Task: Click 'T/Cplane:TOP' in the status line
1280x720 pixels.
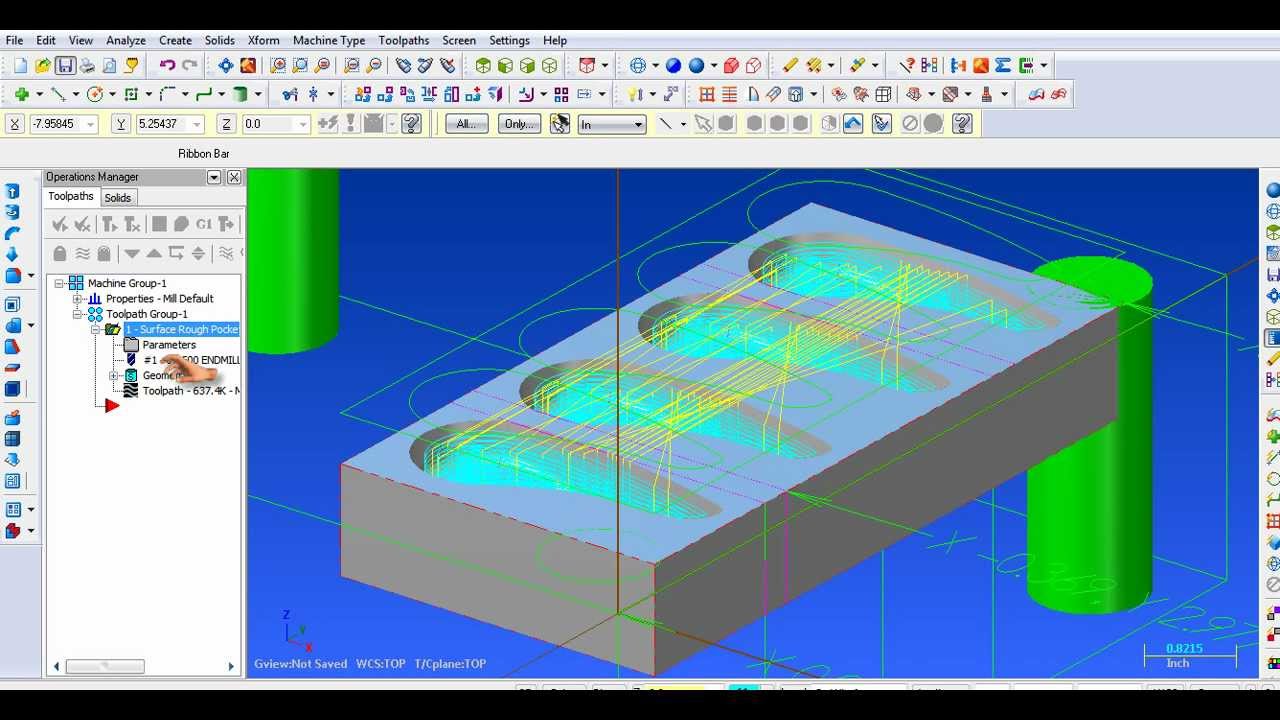Action: pos(449,664)
